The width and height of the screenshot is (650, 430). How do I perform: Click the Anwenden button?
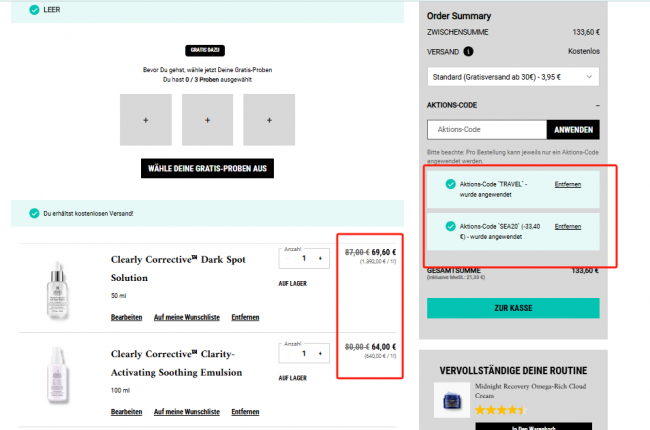573,129
